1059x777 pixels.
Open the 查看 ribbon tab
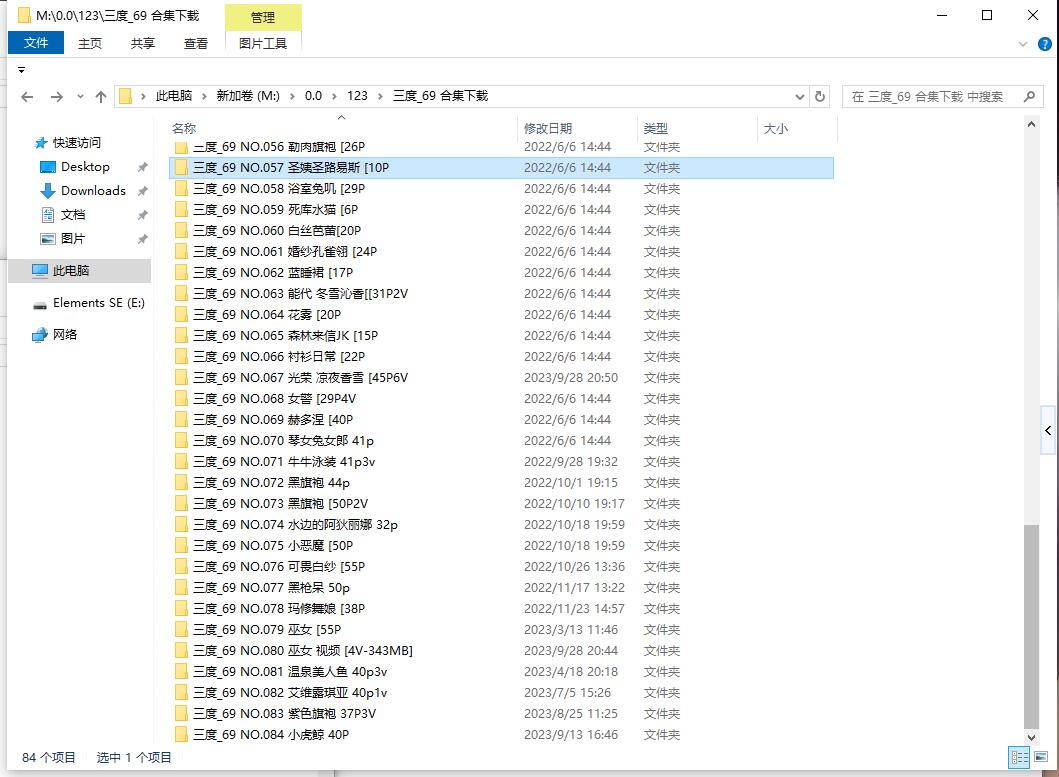click(196, 43)
